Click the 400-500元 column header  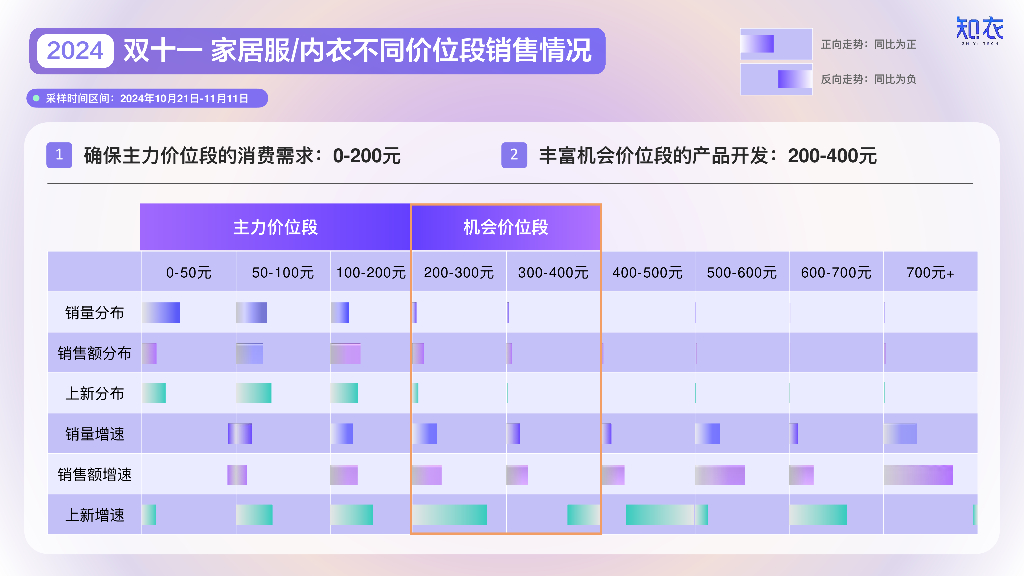point(647,272)
